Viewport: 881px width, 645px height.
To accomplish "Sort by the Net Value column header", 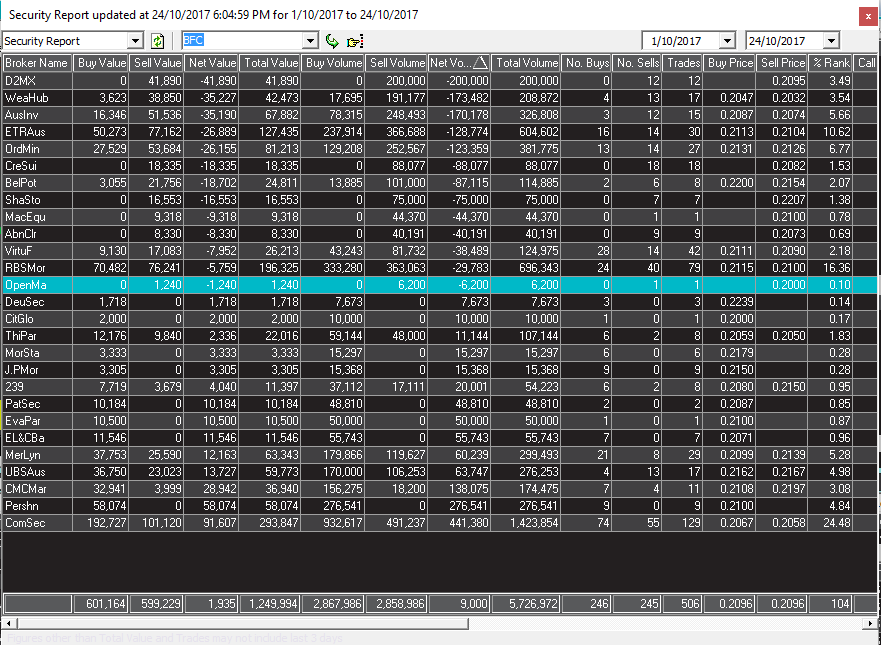I will 211,63.
